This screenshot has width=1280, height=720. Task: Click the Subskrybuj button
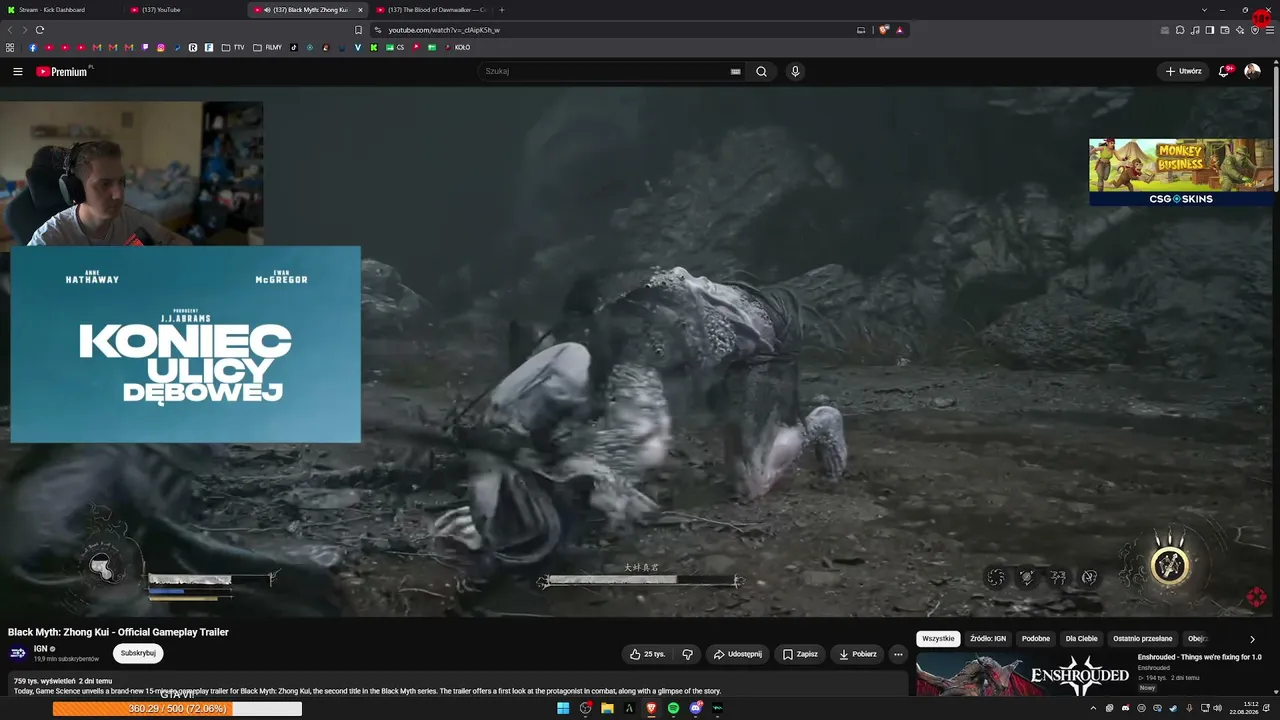(138, 653)
